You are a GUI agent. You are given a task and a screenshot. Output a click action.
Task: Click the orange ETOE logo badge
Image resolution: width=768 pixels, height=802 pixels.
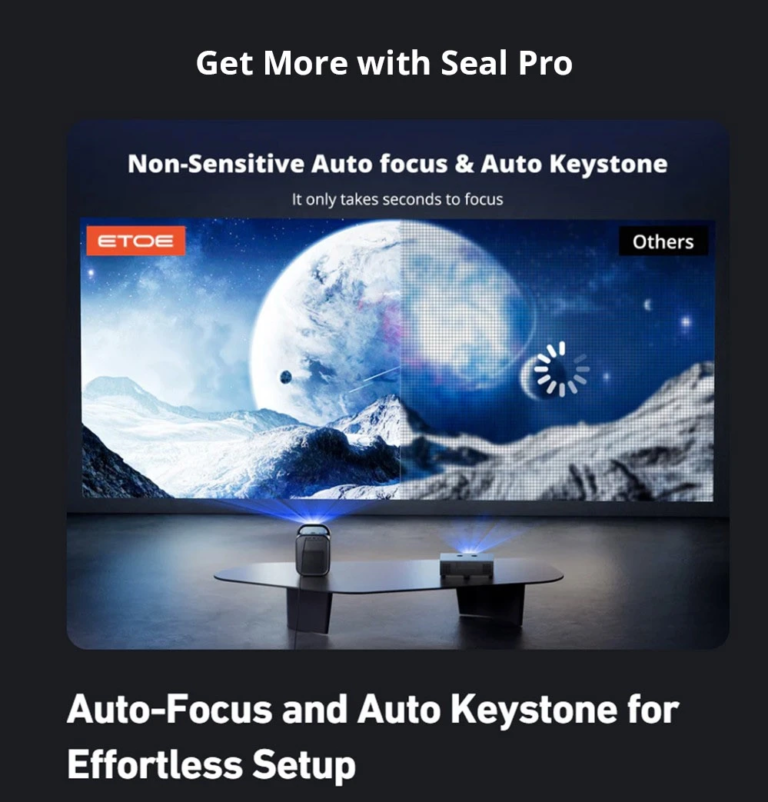coord(135,240)
